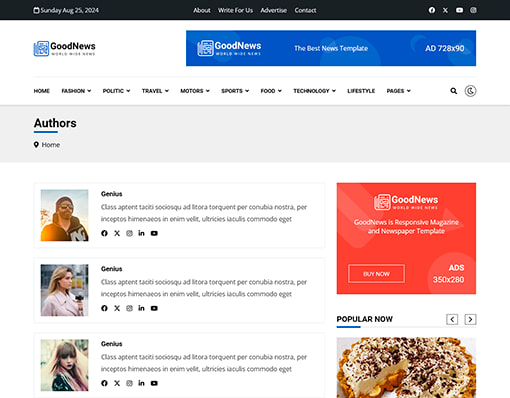Open the Contact link in top bar
510x398 pixels.
(x=305, y=10)
